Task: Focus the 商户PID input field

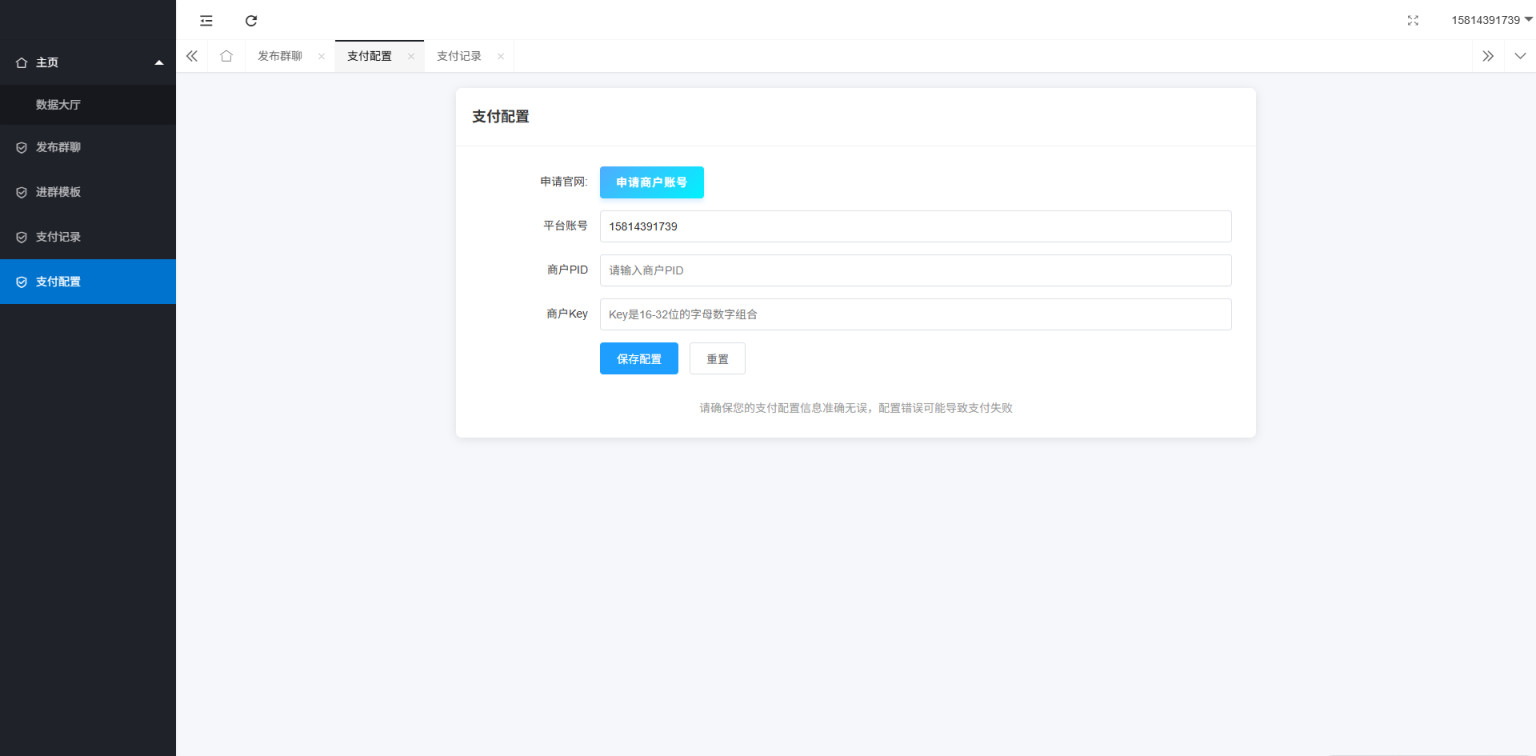Action: tap(915, 270)
